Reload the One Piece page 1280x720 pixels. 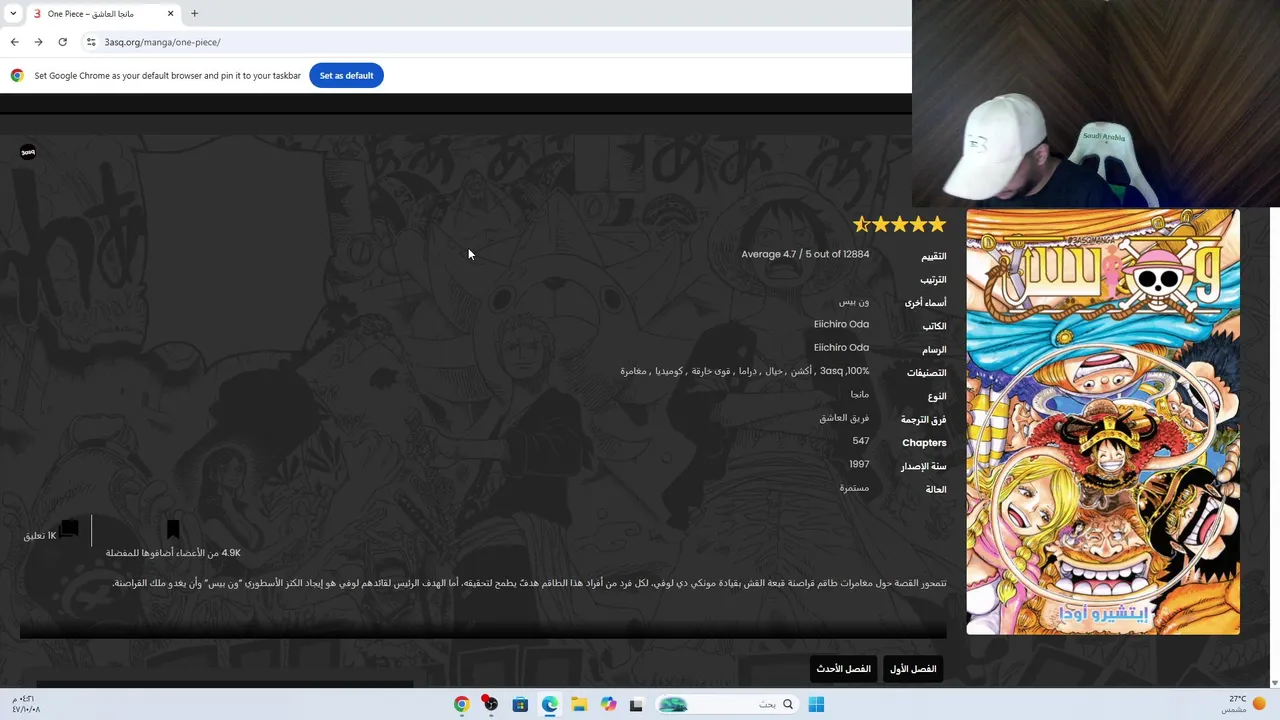point(62,42)
